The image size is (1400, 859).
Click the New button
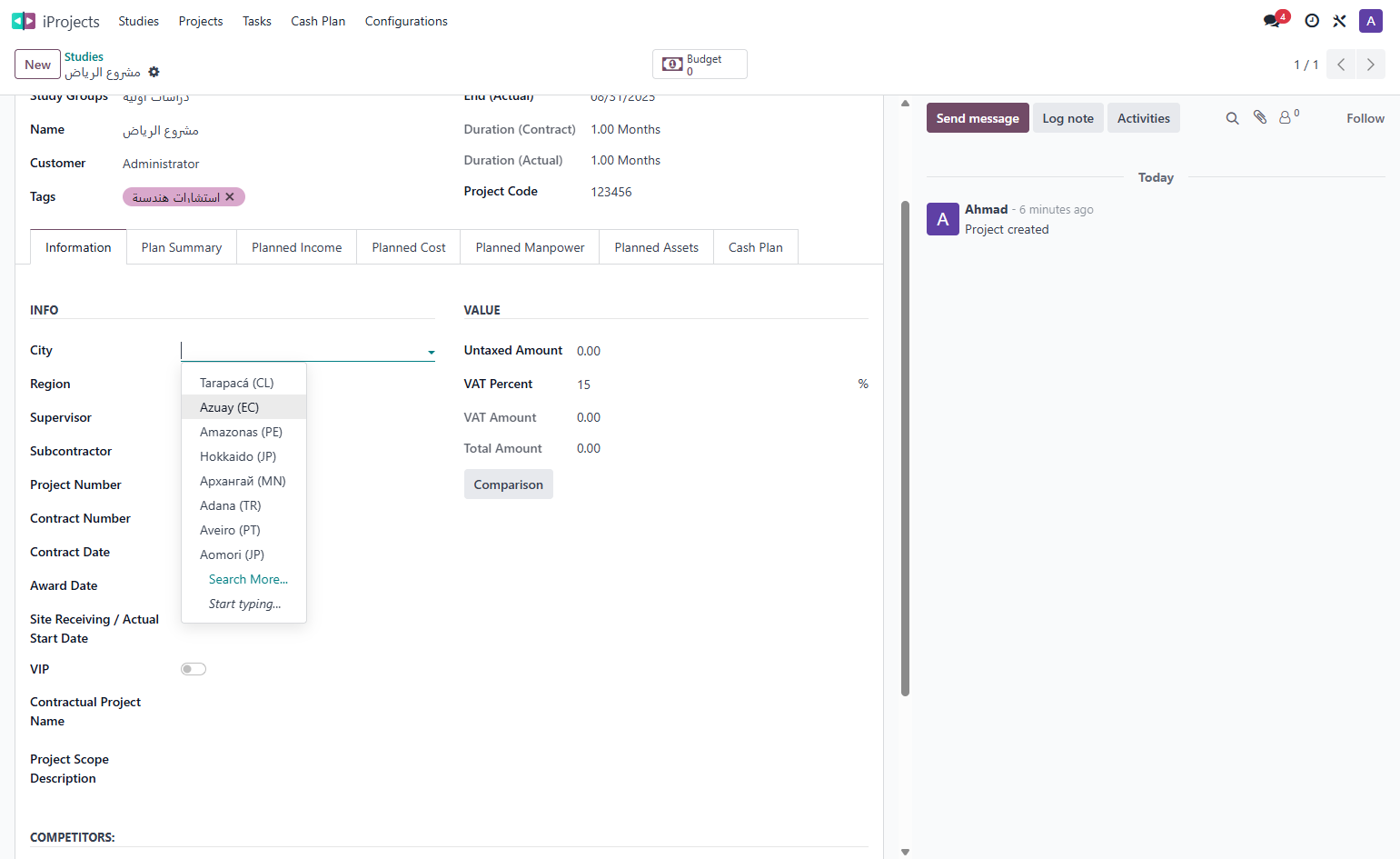tap(37, 65)
